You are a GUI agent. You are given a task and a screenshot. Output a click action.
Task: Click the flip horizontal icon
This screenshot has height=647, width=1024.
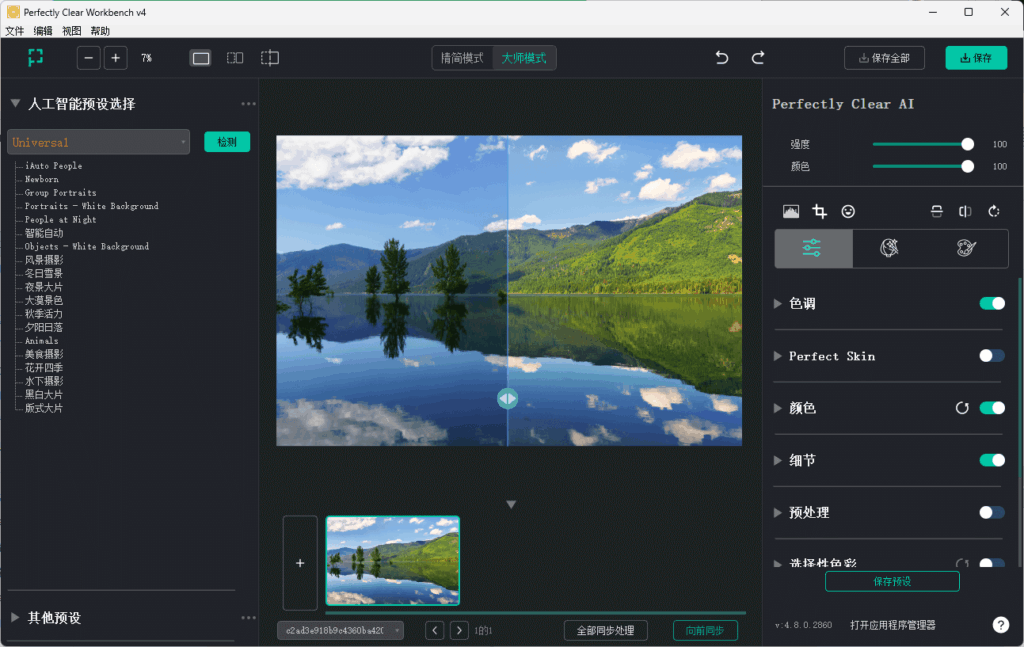[x=965, y=211]
